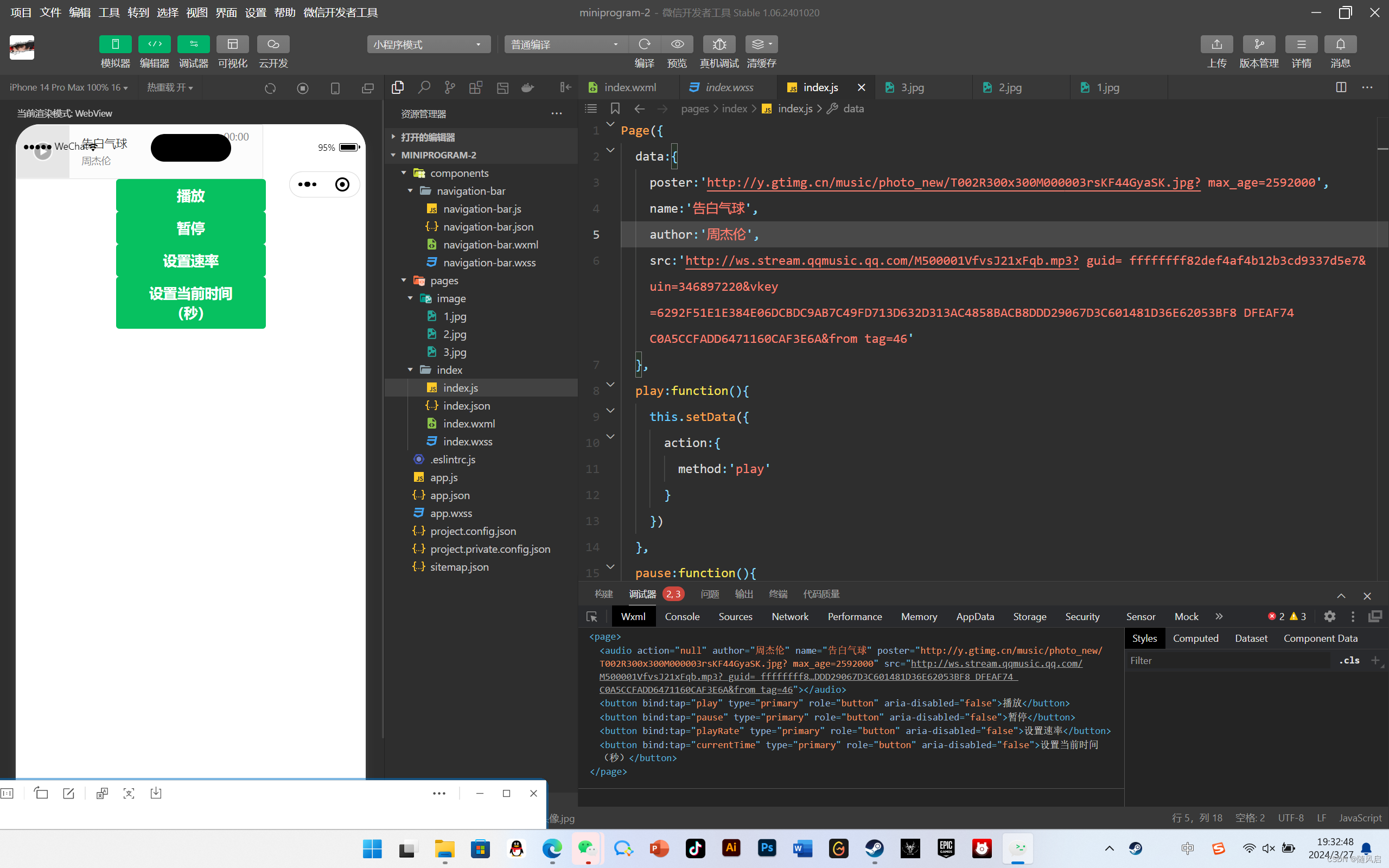
Task: Open the source control branch icon
Action: (449, 87)
